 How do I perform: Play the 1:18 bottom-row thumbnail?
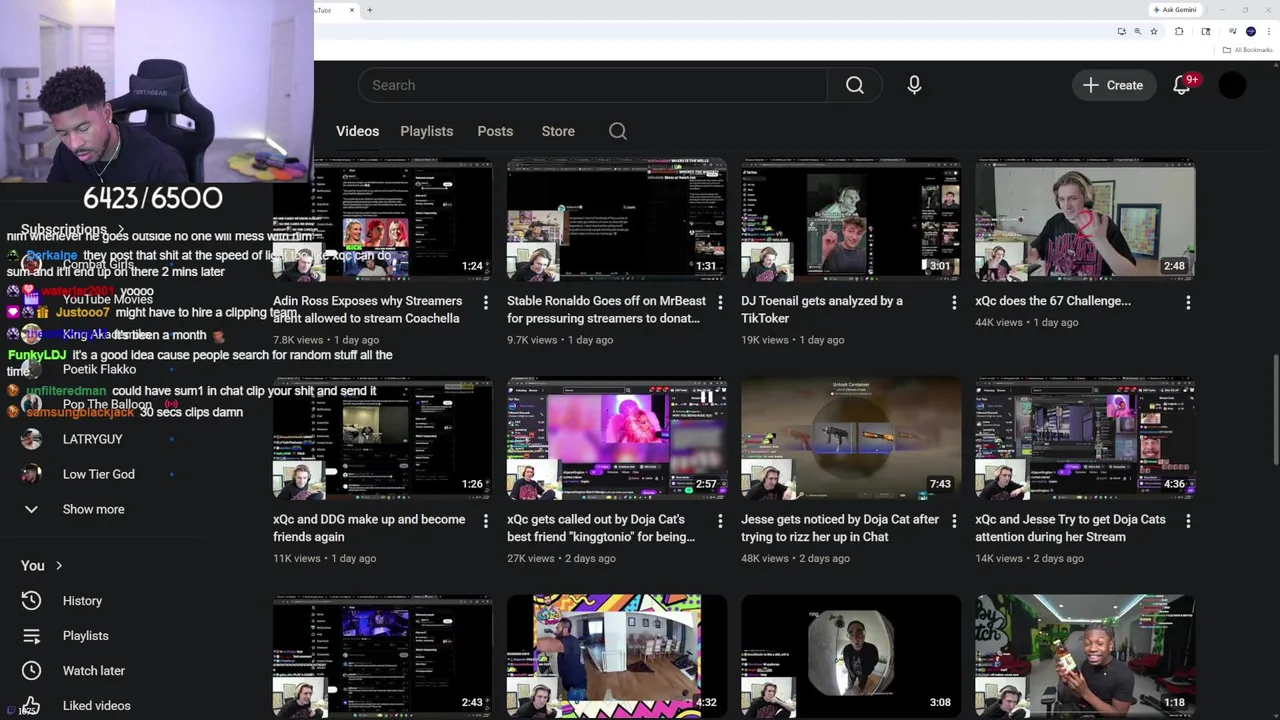(x=1084, y=656)
